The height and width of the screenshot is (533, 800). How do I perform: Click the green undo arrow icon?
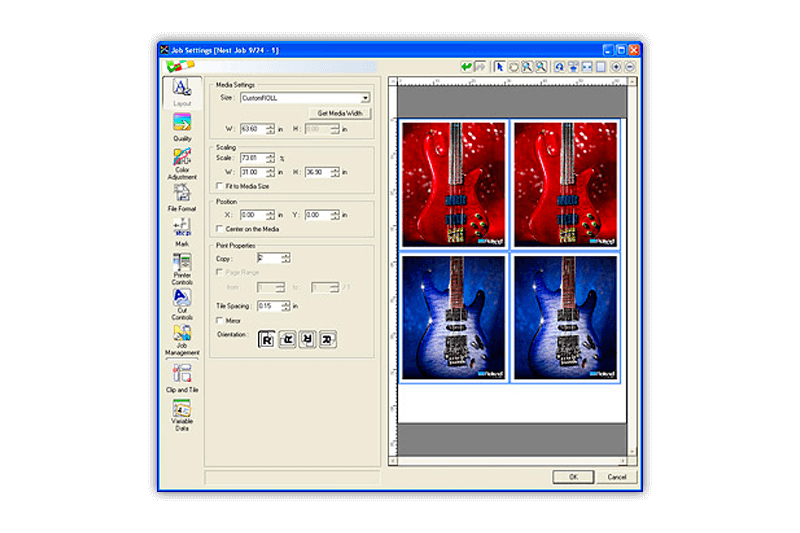click(x=467, y=67)
